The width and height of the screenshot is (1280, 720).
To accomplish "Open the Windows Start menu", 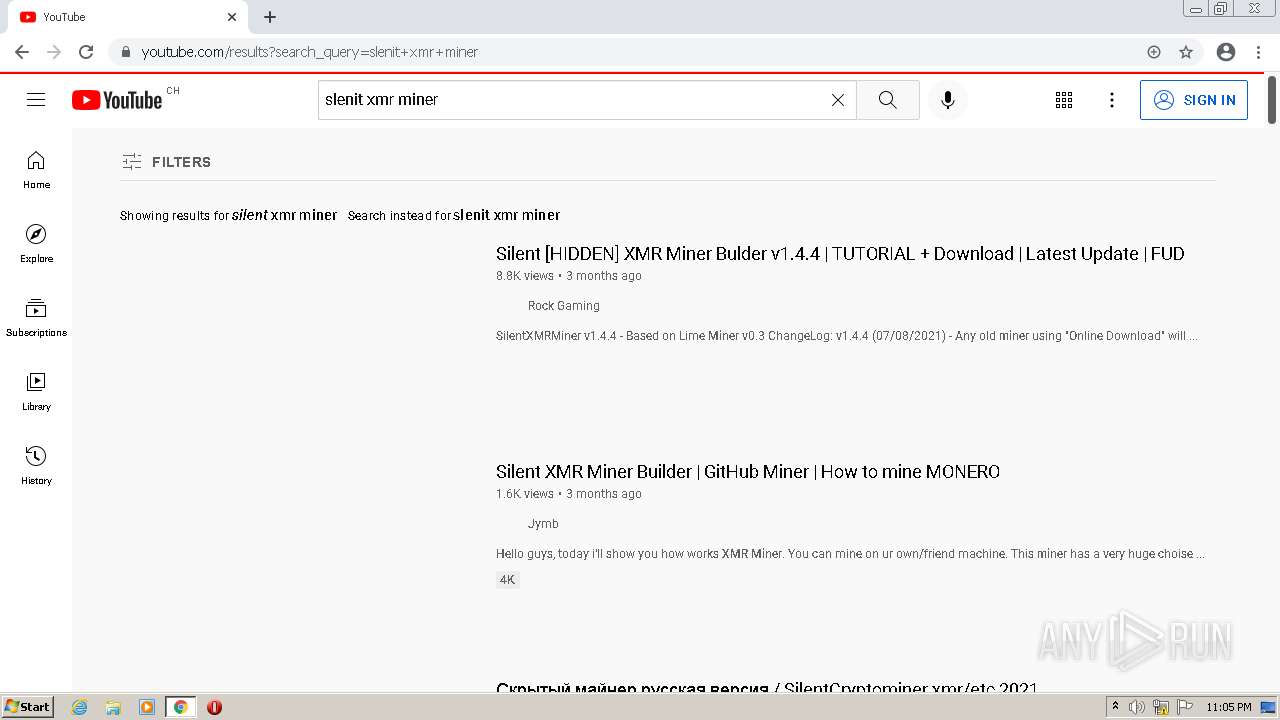I will point(27,707).
